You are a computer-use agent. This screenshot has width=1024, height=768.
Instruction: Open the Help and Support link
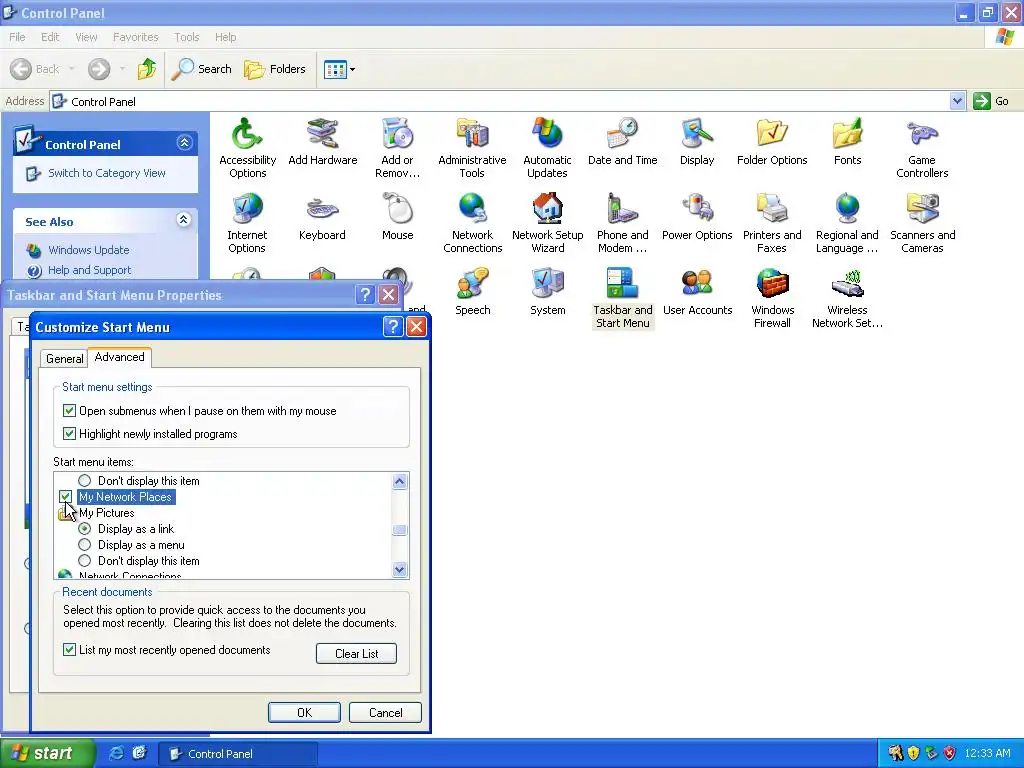pos(89,270)
